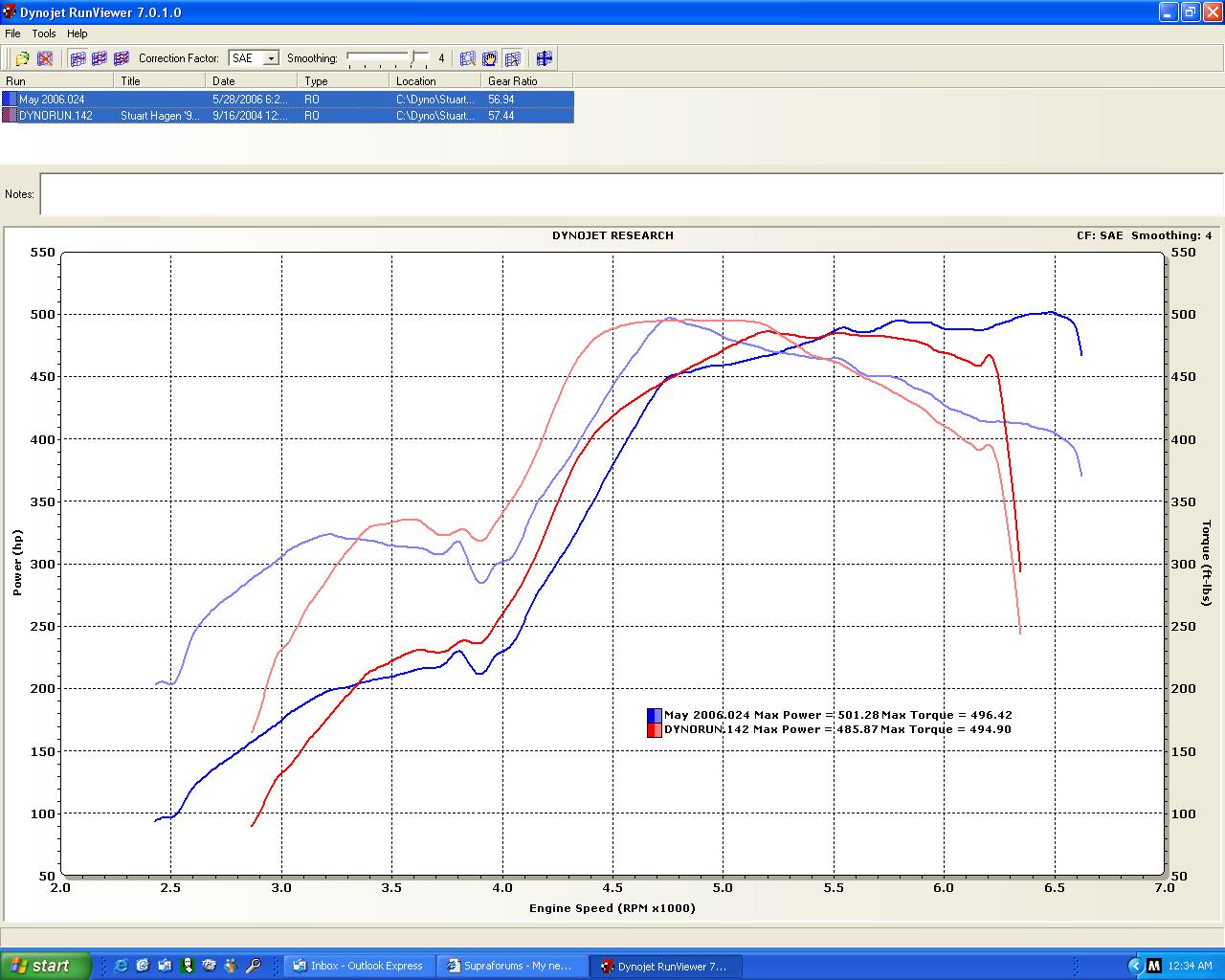Viewport: 1225px width, 980px height.
Task: Click the open run file folder icon
Action: (22, 58)
